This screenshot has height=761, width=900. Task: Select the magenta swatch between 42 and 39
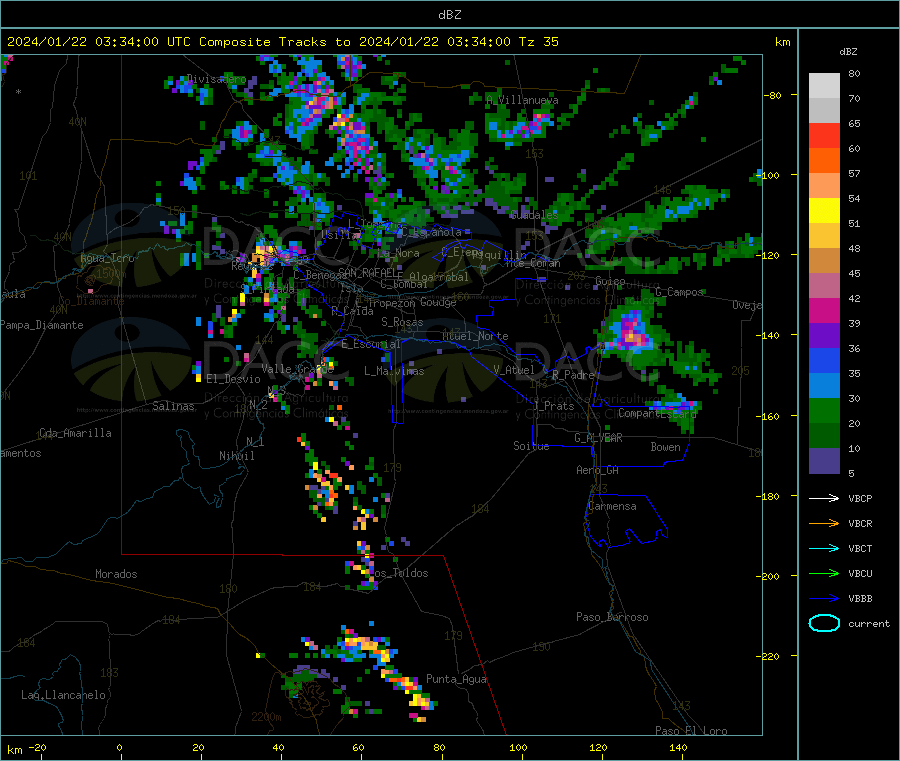click(x=824, y=310)
